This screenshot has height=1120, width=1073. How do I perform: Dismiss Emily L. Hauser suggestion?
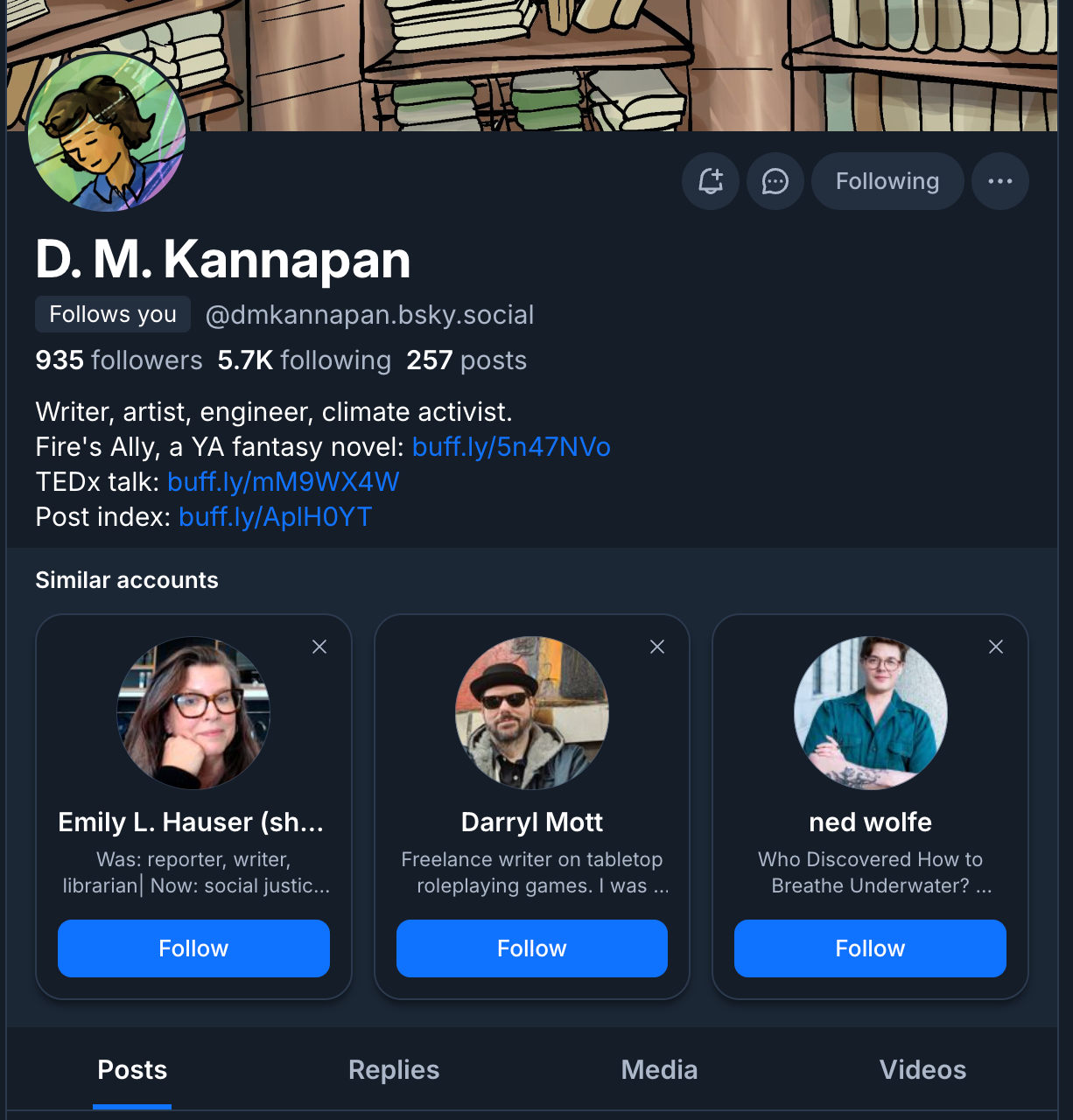click(319, 647)
